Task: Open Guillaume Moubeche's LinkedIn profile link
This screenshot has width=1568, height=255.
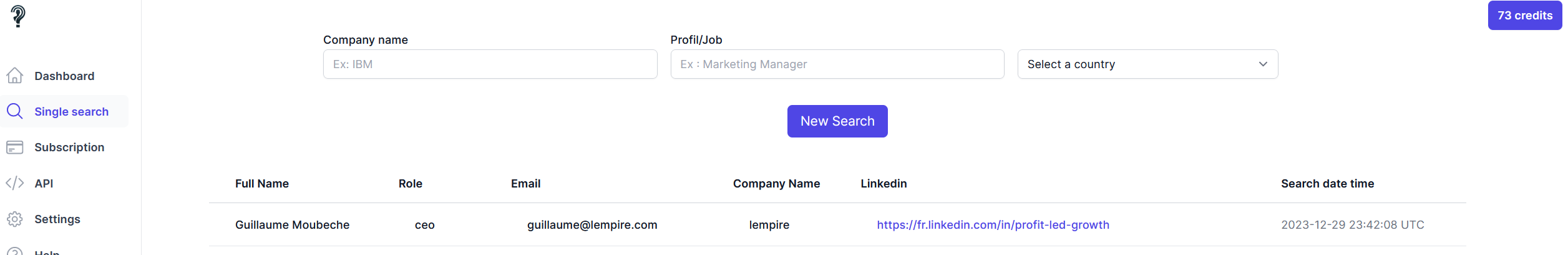Action: click(993, 225)
